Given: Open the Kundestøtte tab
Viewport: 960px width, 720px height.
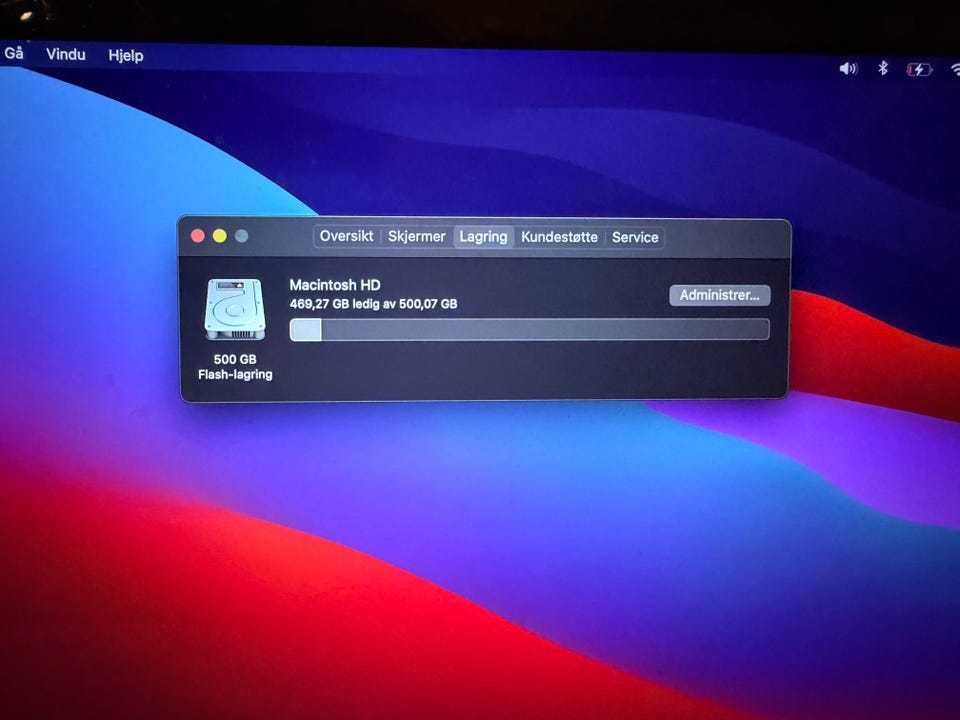Looking at the screenshot, I should (559, 237).
